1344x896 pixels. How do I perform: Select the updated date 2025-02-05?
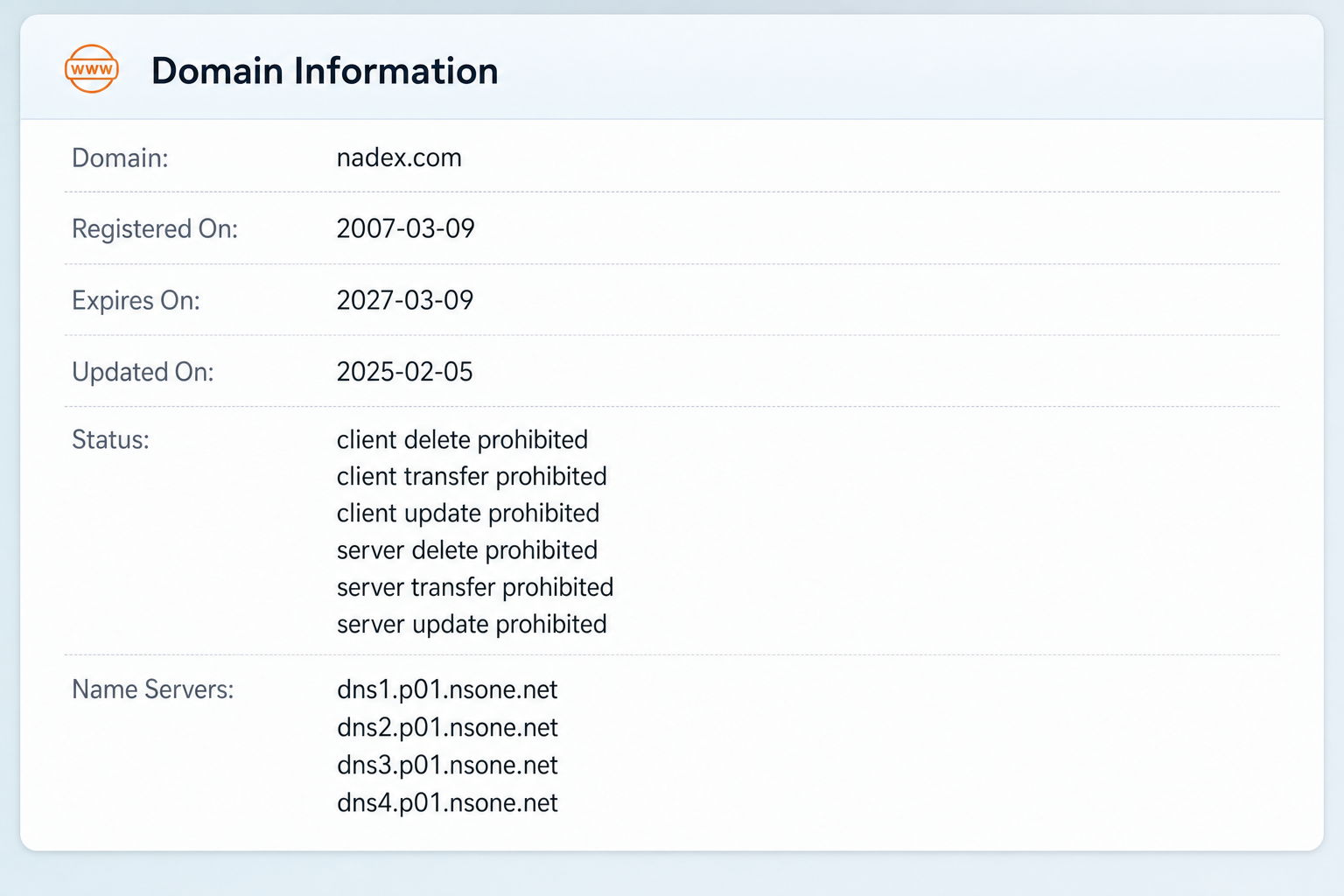point(405,372)
